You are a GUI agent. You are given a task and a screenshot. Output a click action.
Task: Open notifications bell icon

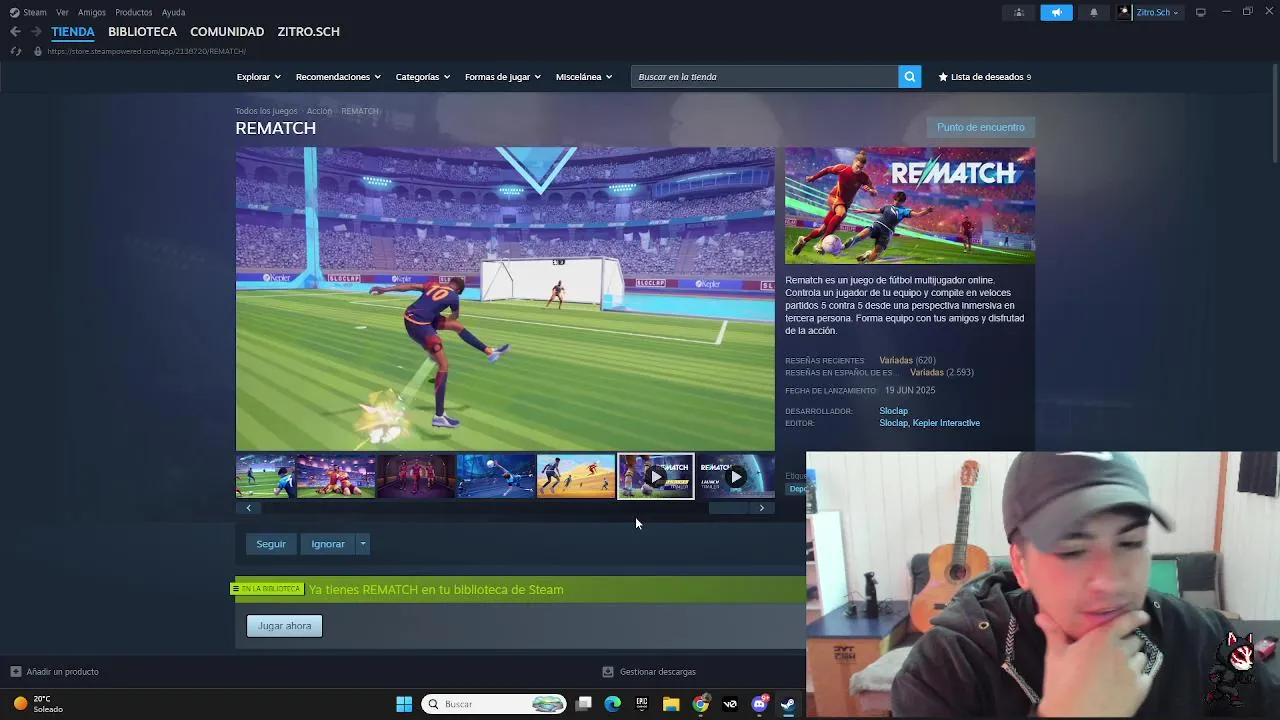(1093, 12)
